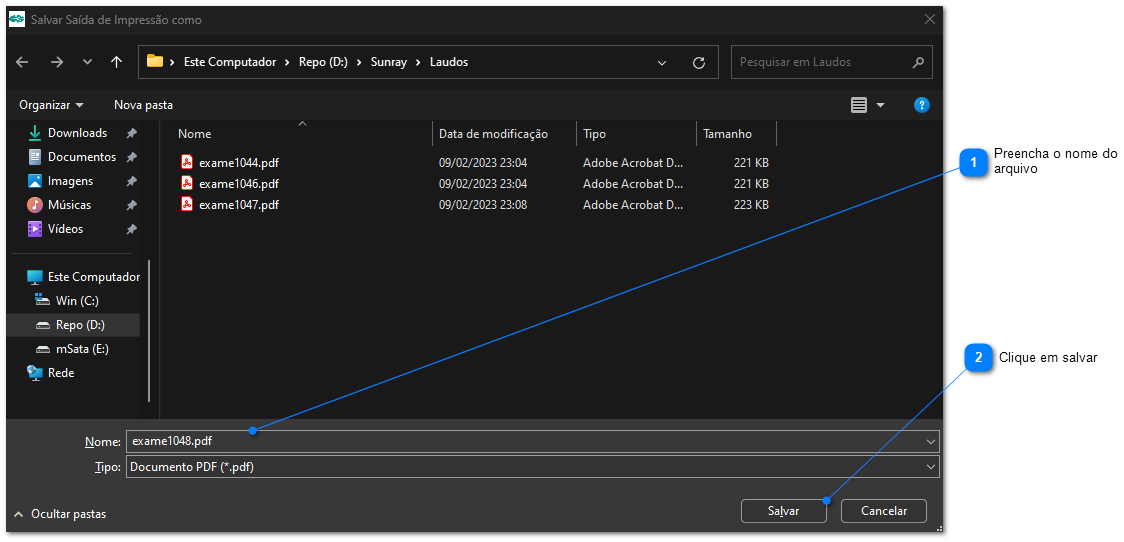
Task: Refresh the Laudos folder listing
Action: pos(699,62)
